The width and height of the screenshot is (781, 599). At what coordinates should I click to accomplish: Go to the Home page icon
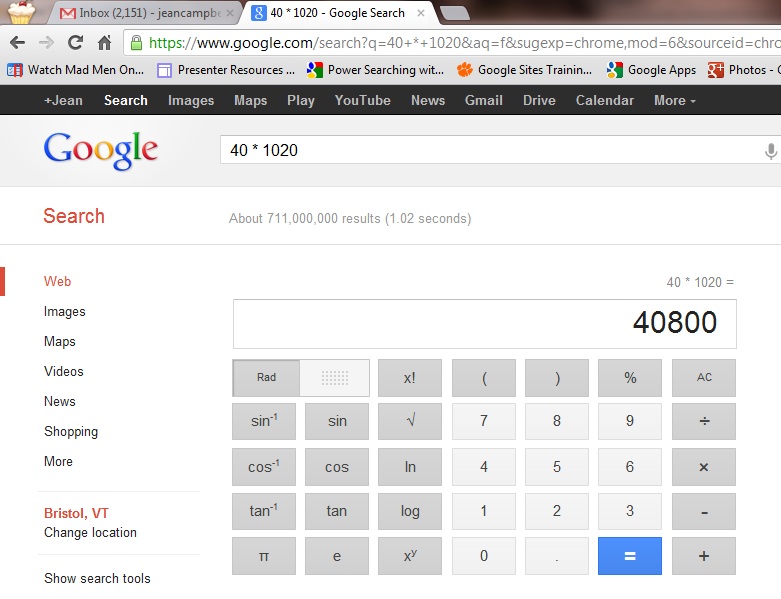(x=104, y=43)
